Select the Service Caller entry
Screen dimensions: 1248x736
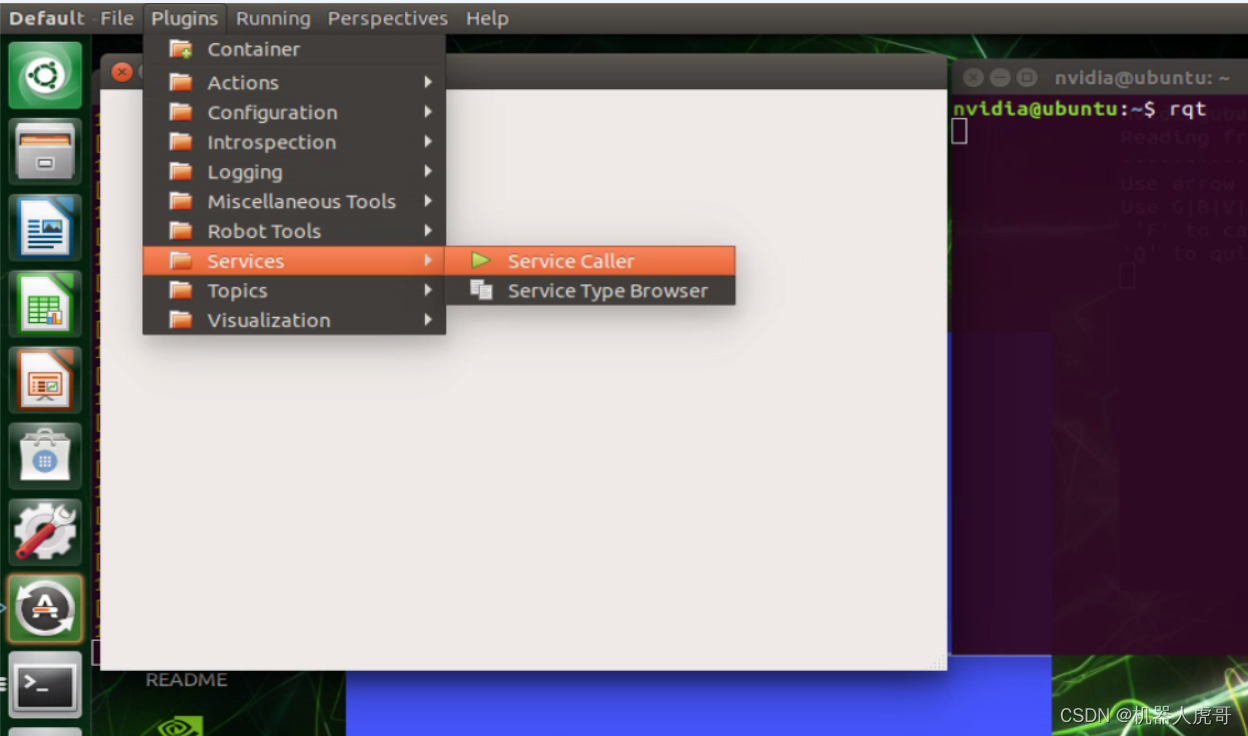570,260
